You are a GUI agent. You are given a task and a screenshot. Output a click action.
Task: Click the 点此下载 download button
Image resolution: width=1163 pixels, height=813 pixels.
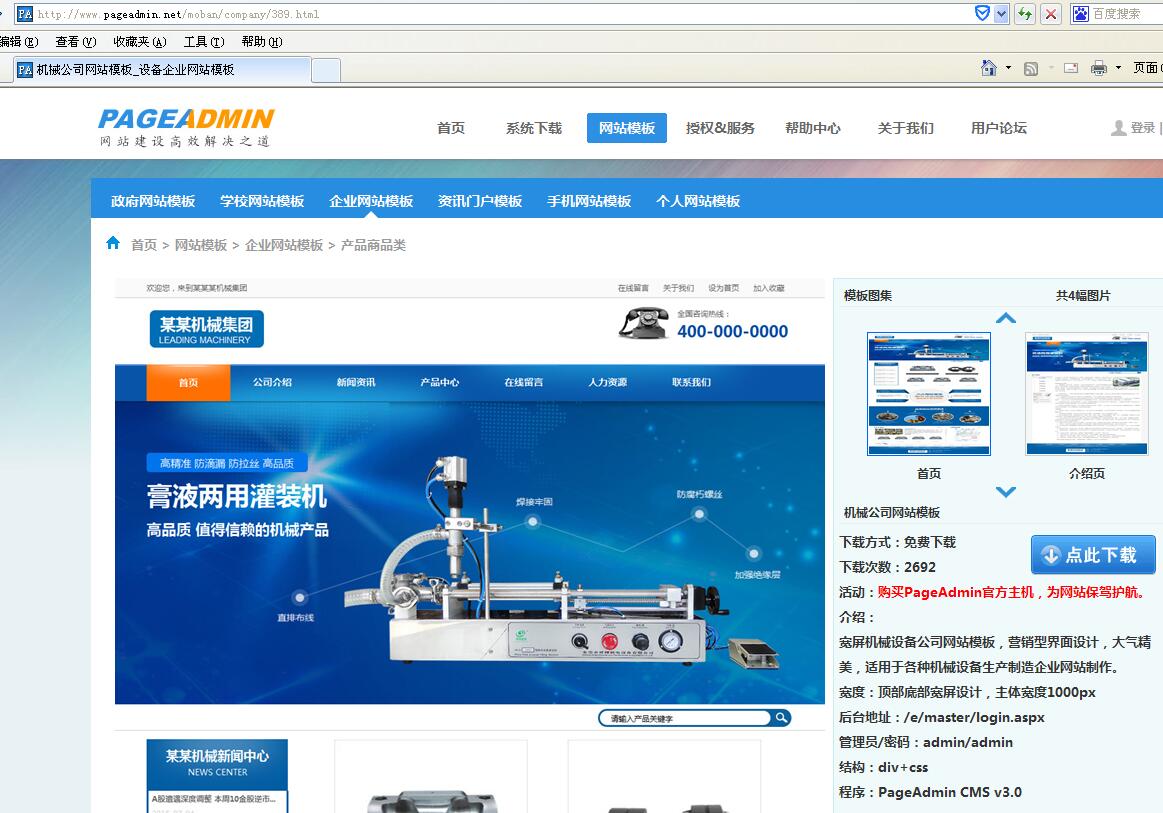(x=1093, y=555)
